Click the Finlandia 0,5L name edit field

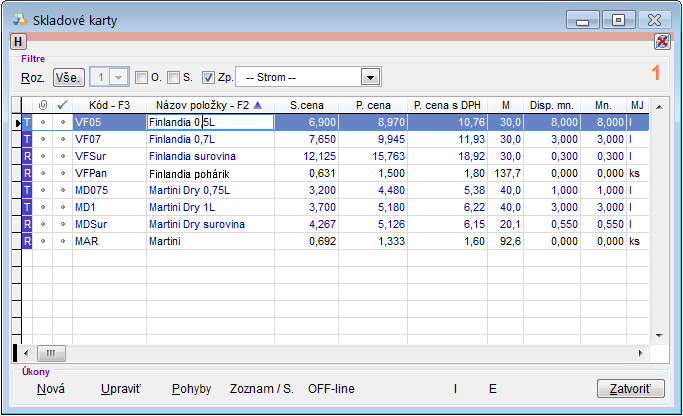[209, 122]
